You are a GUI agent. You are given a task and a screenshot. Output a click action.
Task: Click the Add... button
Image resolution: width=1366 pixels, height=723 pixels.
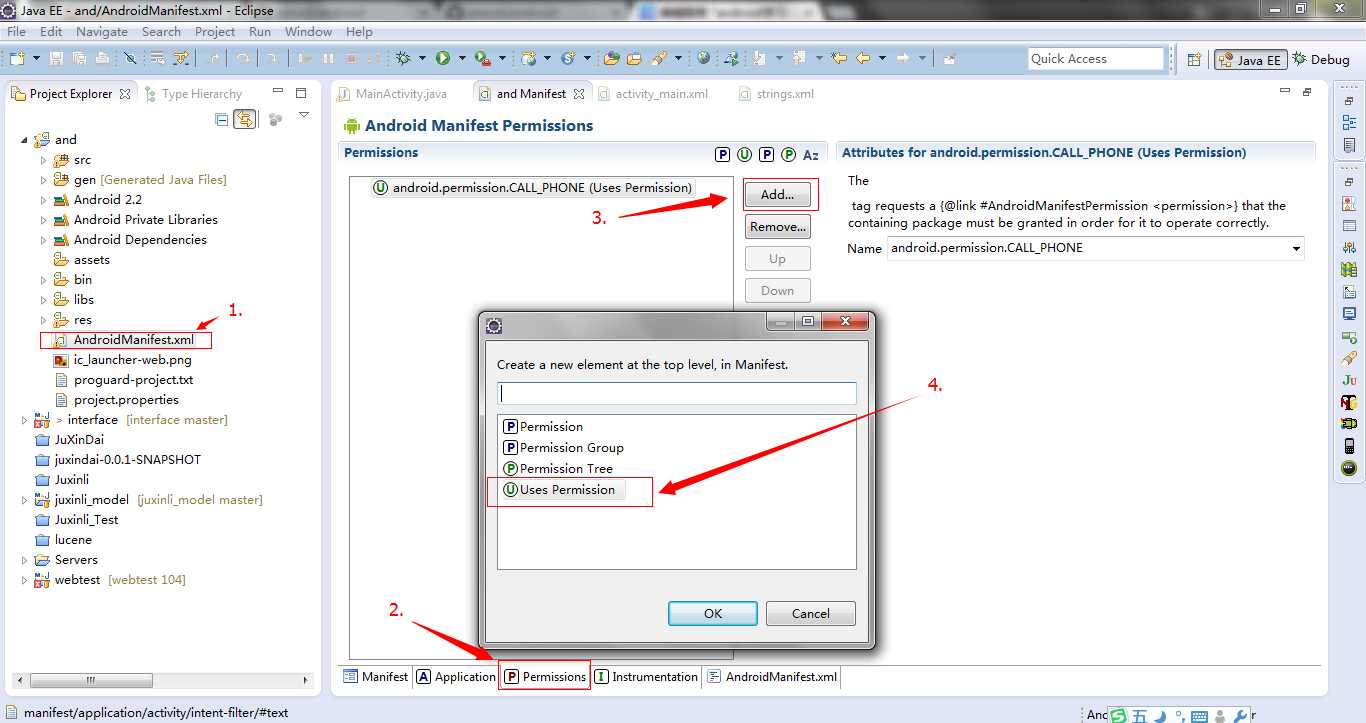(778, 195)
